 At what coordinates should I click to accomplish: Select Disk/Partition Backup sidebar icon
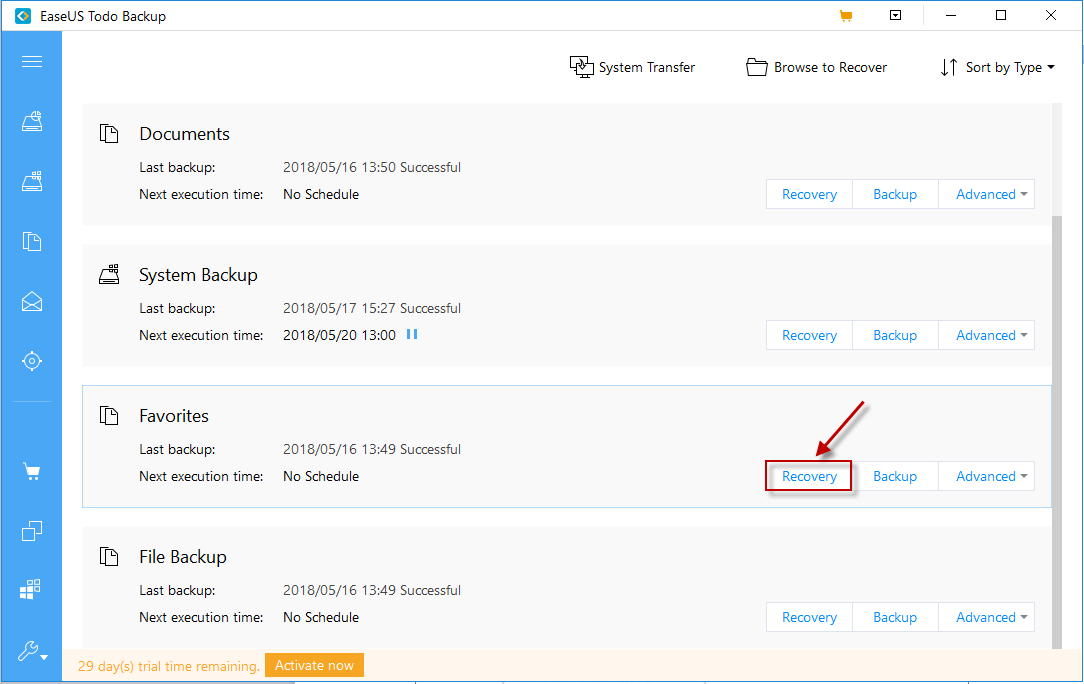click(32, 121)
